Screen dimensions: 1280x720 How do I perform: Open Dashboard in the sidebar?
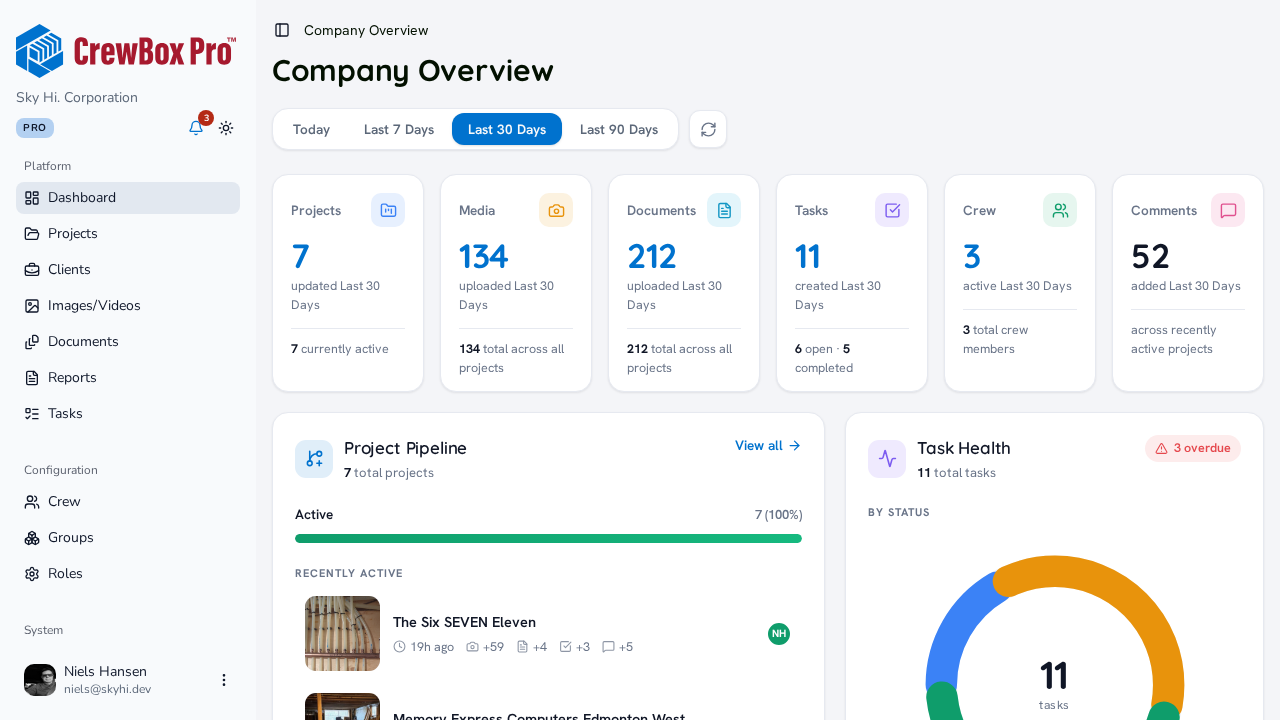point(128,198)
